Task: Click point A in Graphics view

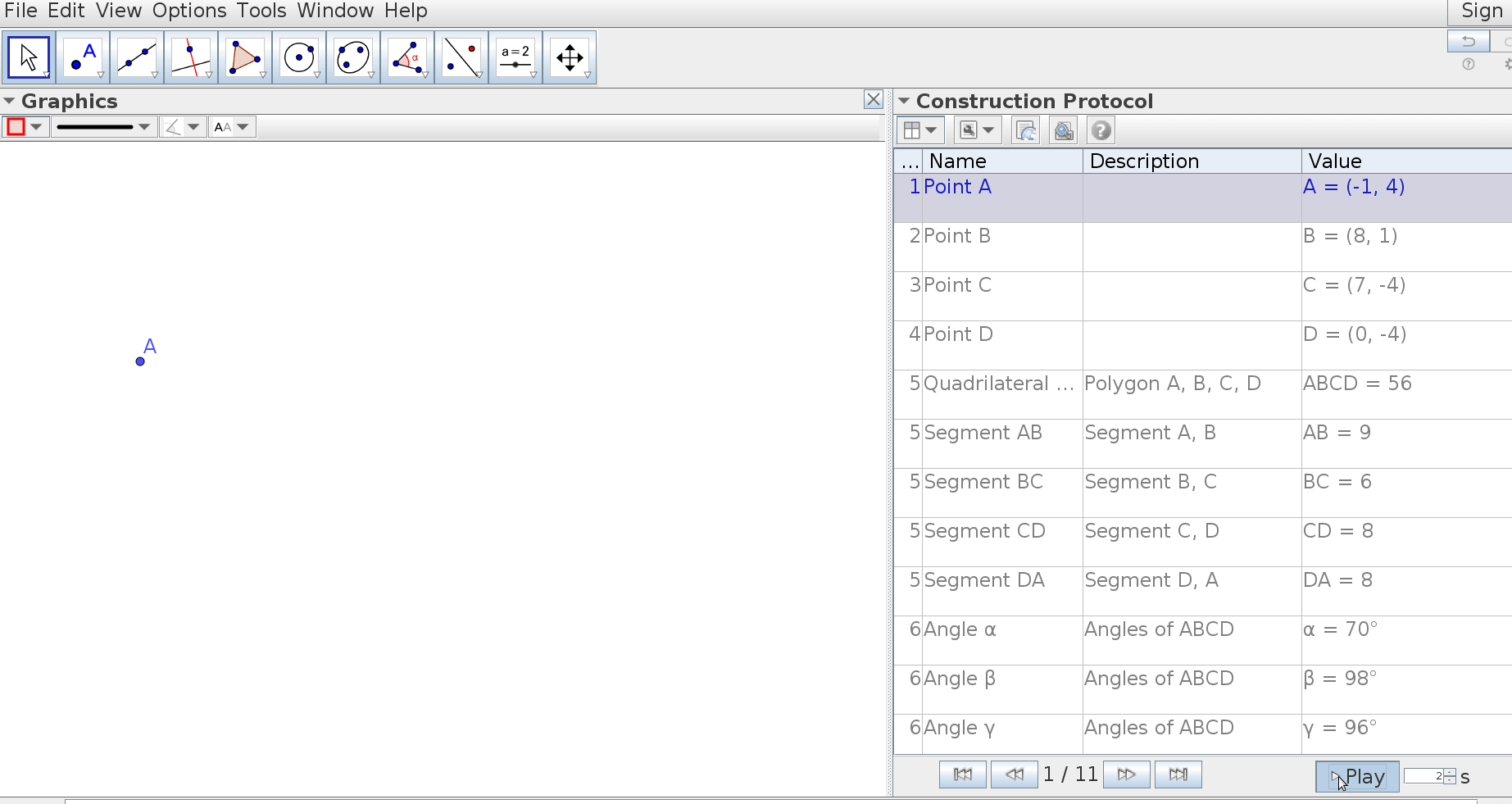Action: [140, 361]
